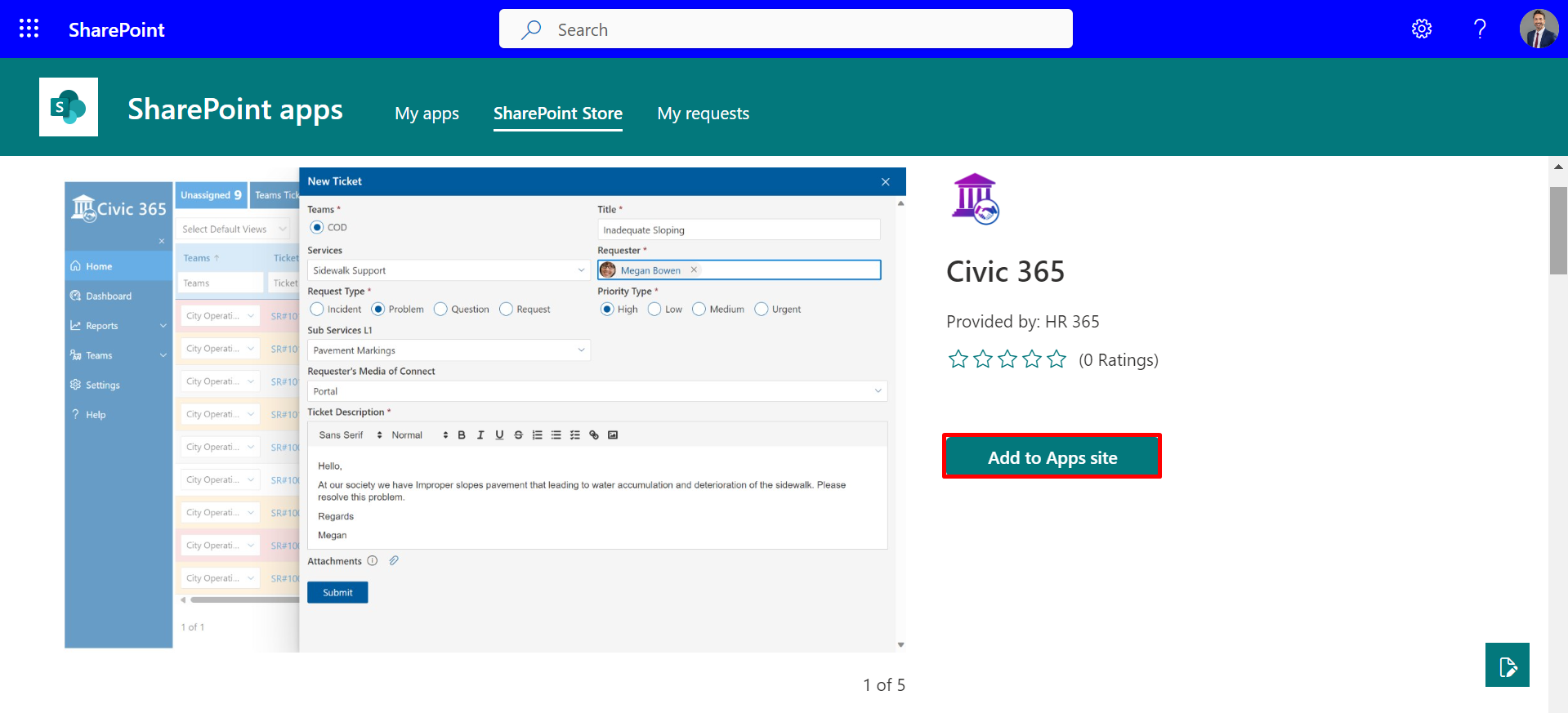
Task: Select the High priority radio
Action: (607, 309)
